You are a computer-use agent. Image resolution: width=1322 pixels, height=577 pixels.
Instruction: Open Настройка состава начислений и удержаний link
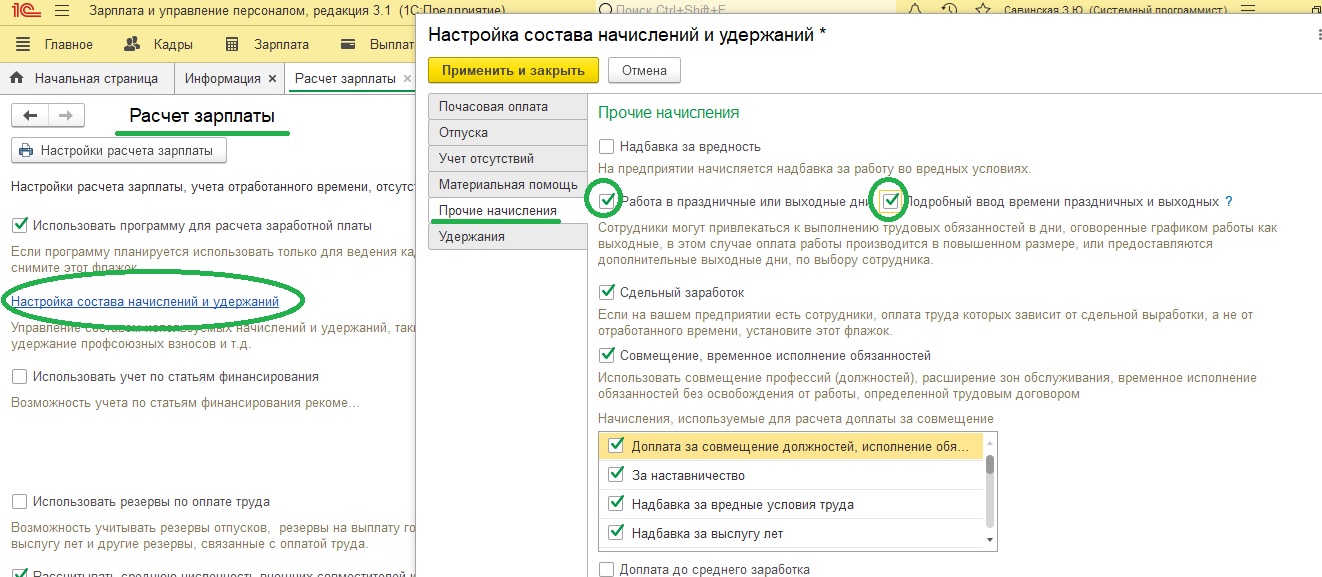(x=145, y=301)
